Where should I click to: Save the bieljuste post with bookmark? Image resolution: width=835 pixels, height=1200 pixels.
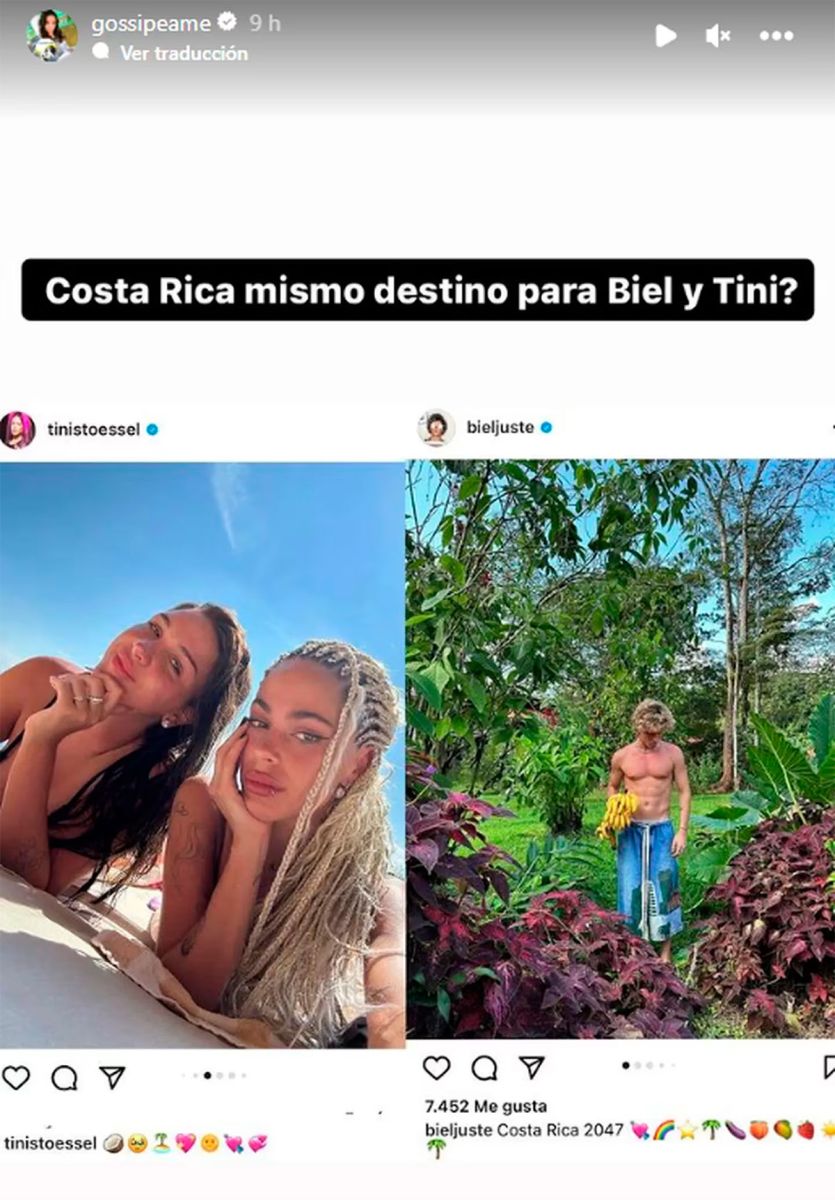(828, 1068)
